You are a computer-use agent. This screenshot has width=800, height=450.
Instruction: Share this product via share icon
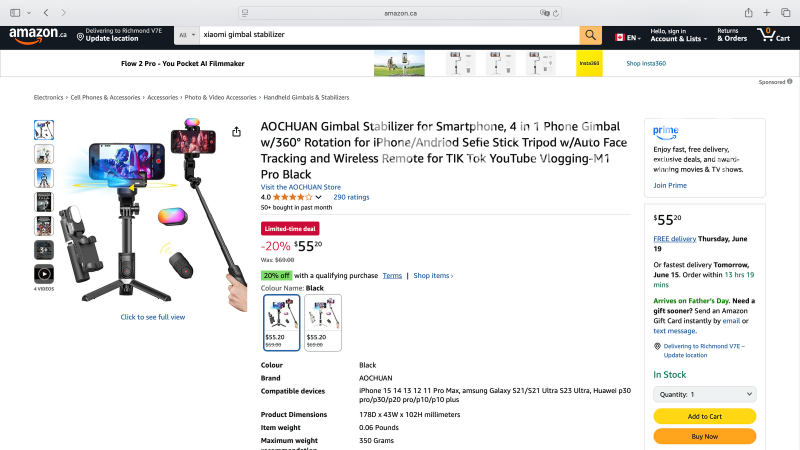[x=237, y=132]
